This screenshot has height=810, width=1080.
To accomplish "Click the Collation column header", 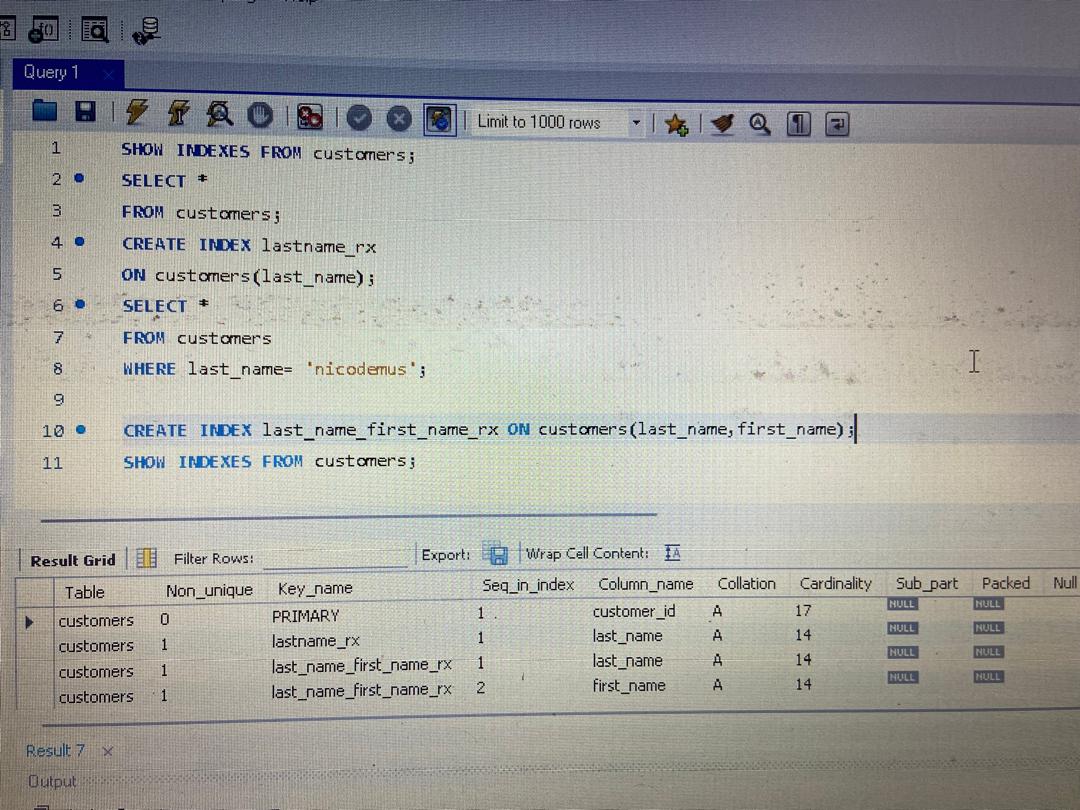I will click(x=747, y=584).
